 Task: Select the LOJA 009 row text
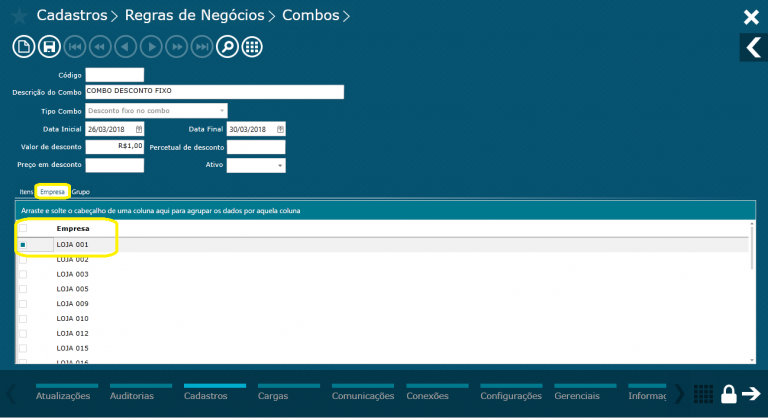(72, 304)
